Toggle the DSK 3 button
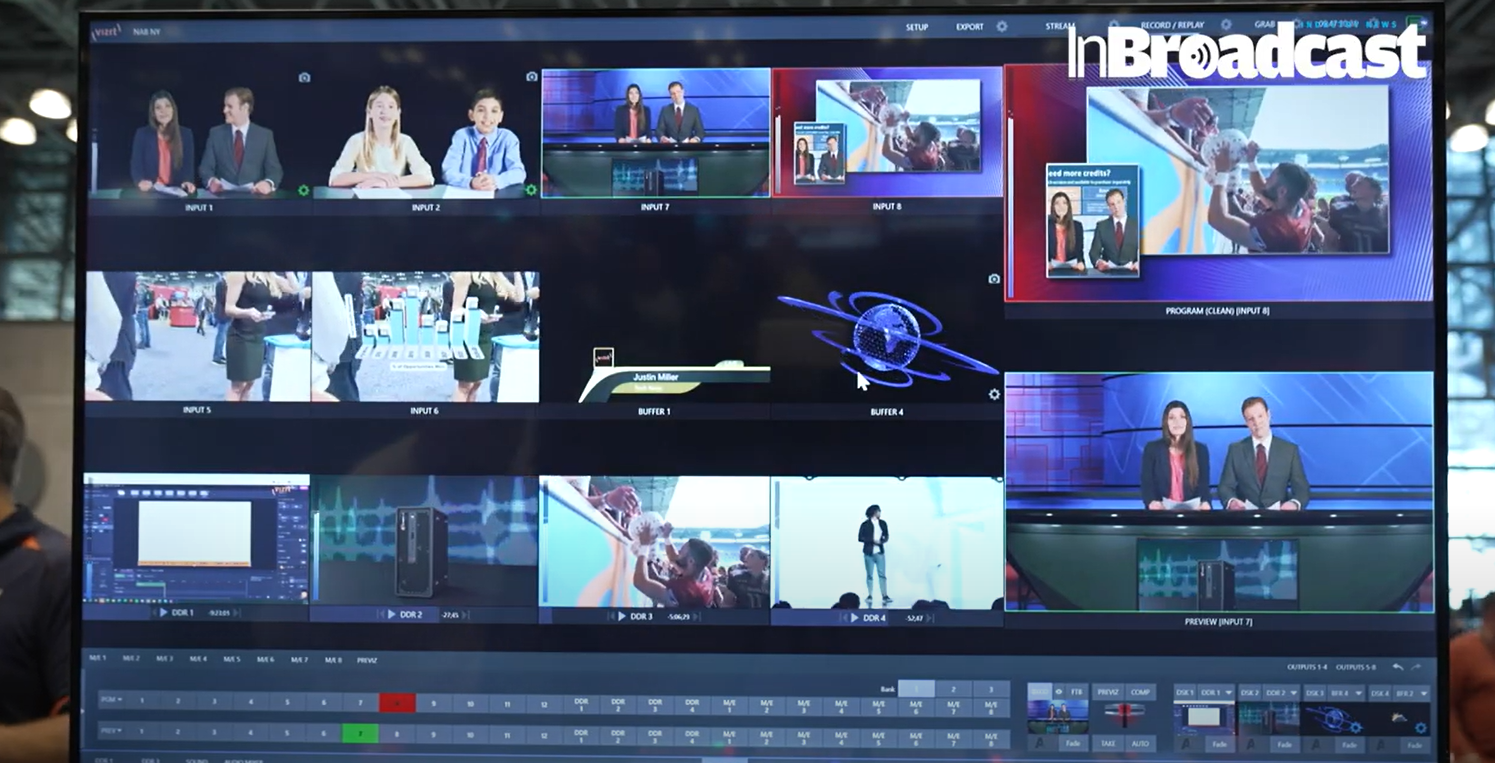1495x763 pixels. tap(1315, 693)
